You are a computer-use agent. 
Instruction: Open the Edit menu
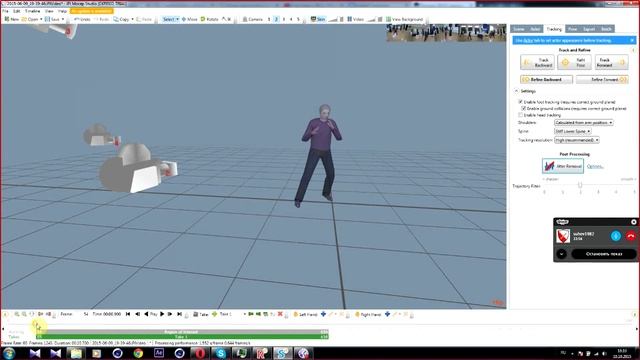16,11
